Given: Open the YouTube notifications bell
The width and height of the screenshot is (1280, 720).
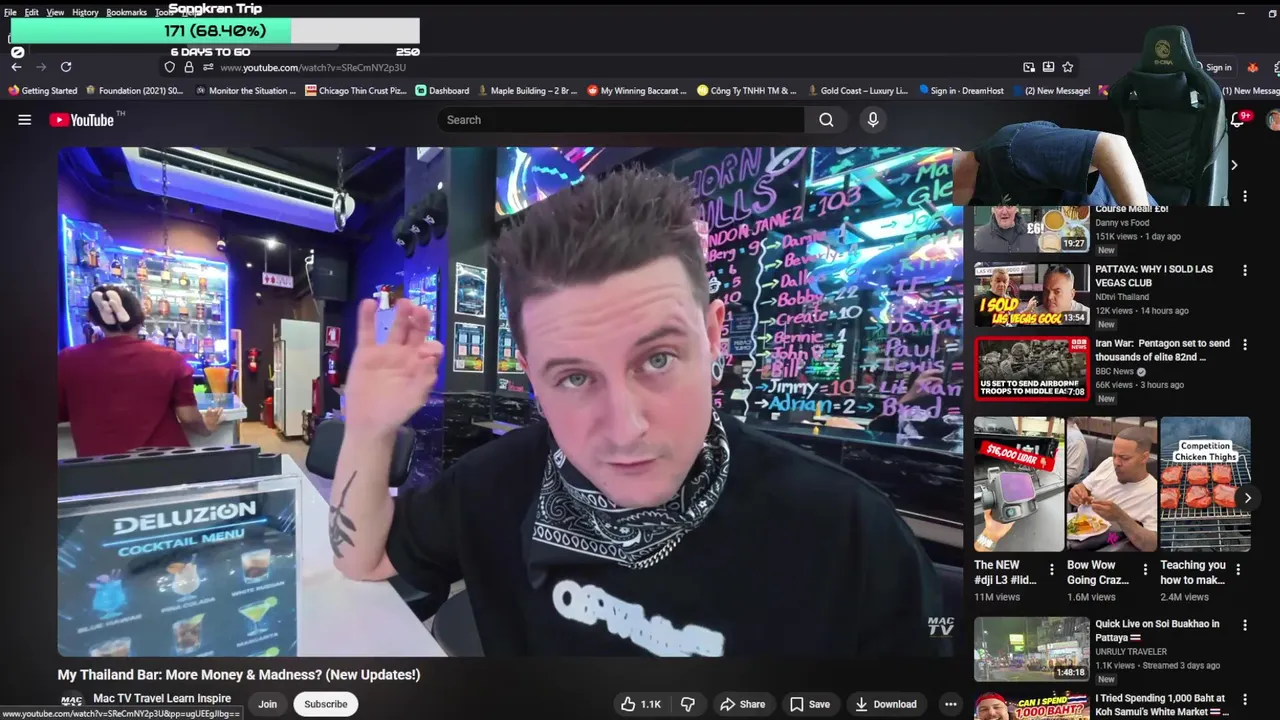Looking at the screenshot, I should (1238, 120).
